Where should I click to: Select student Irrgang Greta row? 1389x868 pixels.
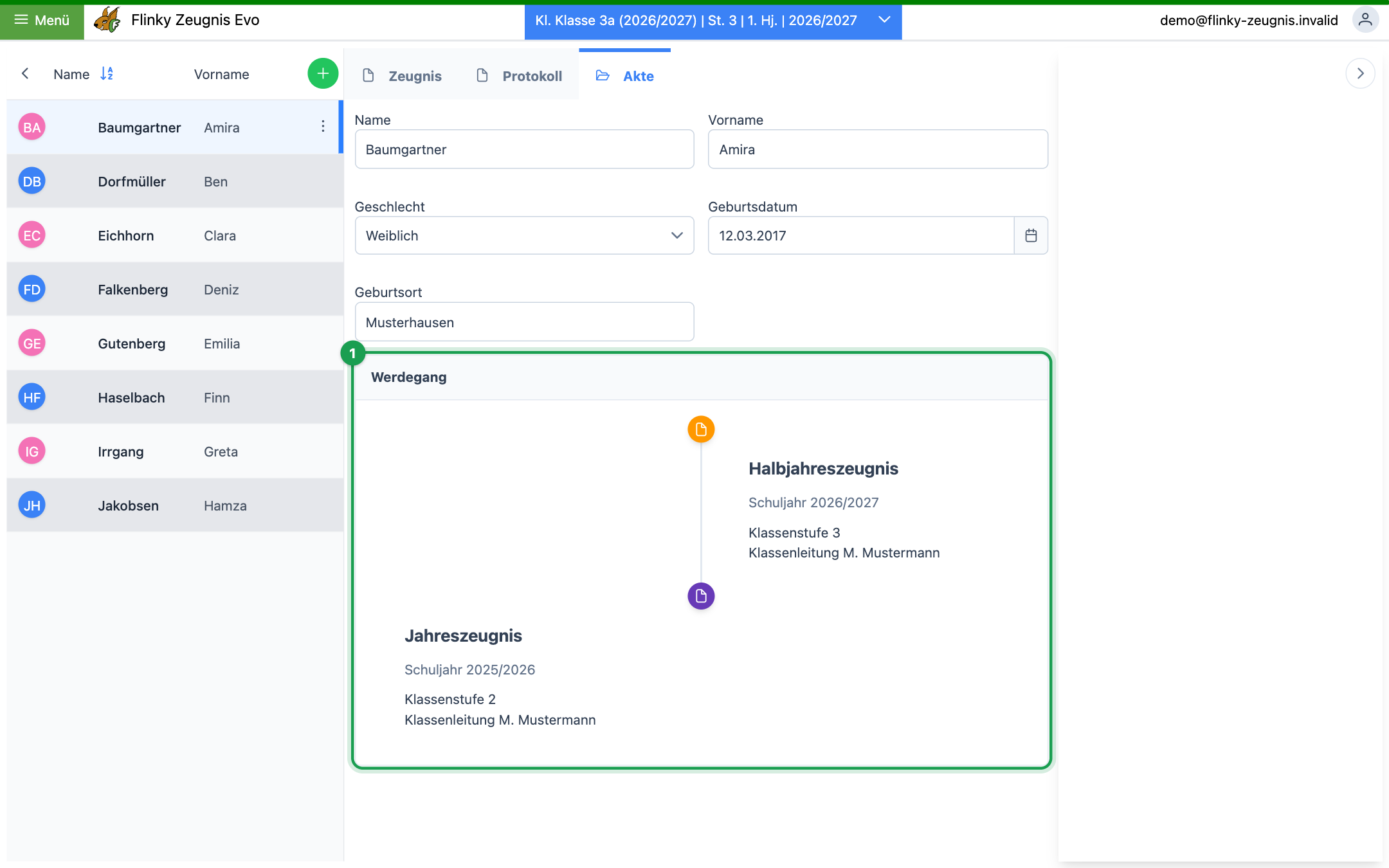pyautogui.click(x=175, y=451)
